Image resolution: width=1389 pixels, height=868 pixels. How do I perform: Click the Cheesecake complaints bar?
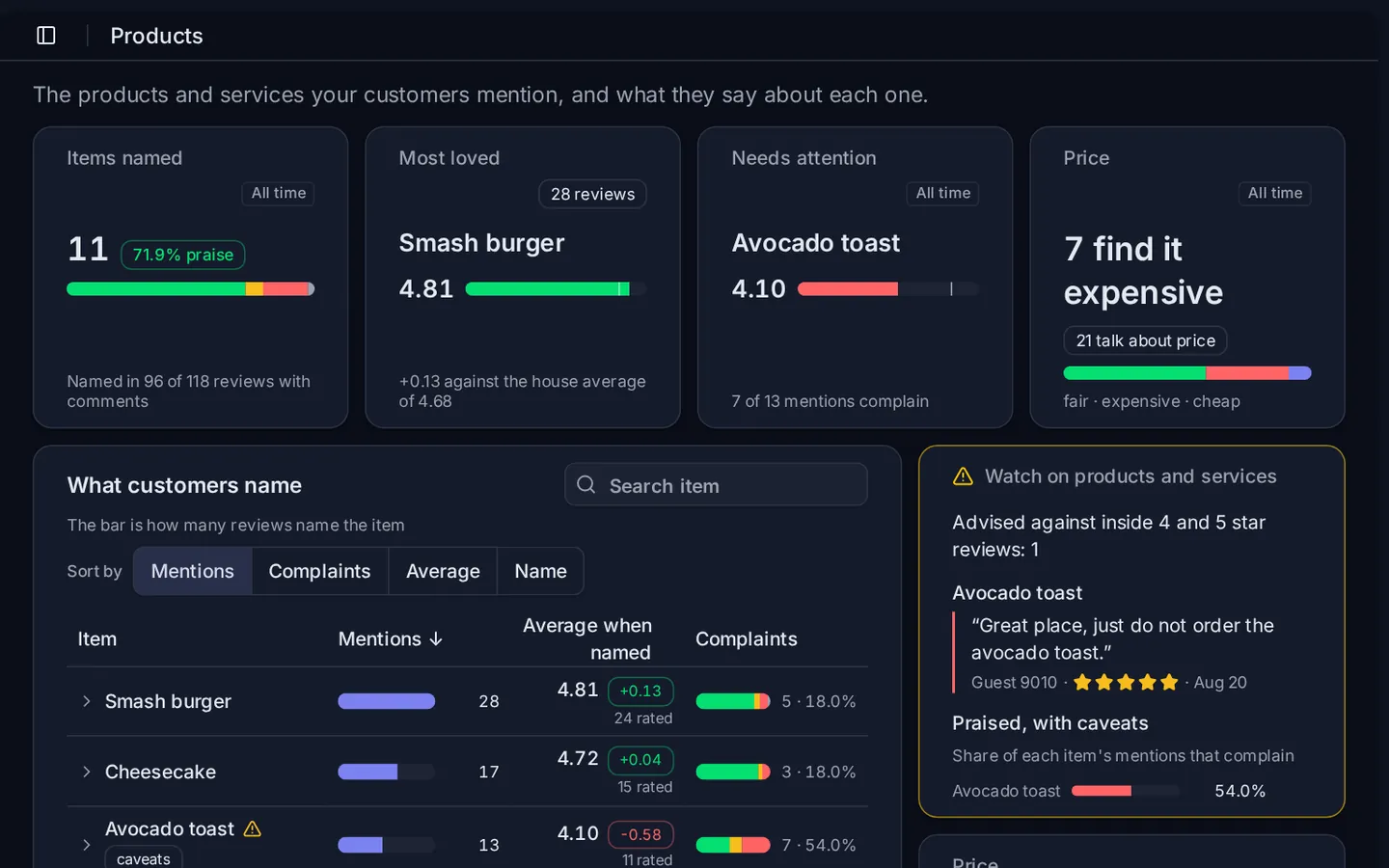point(733,772)
